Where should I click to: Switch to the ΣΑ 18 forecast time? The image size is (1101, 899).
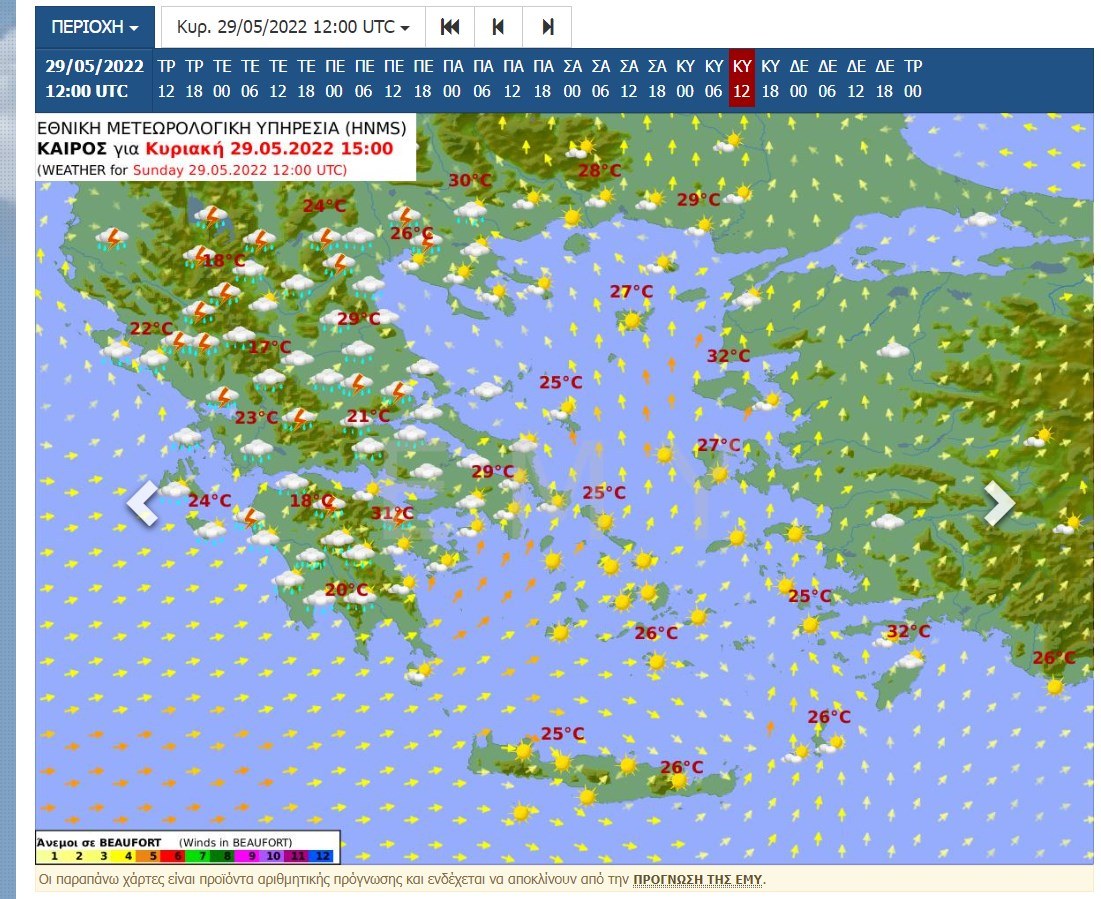coord(656,78)
